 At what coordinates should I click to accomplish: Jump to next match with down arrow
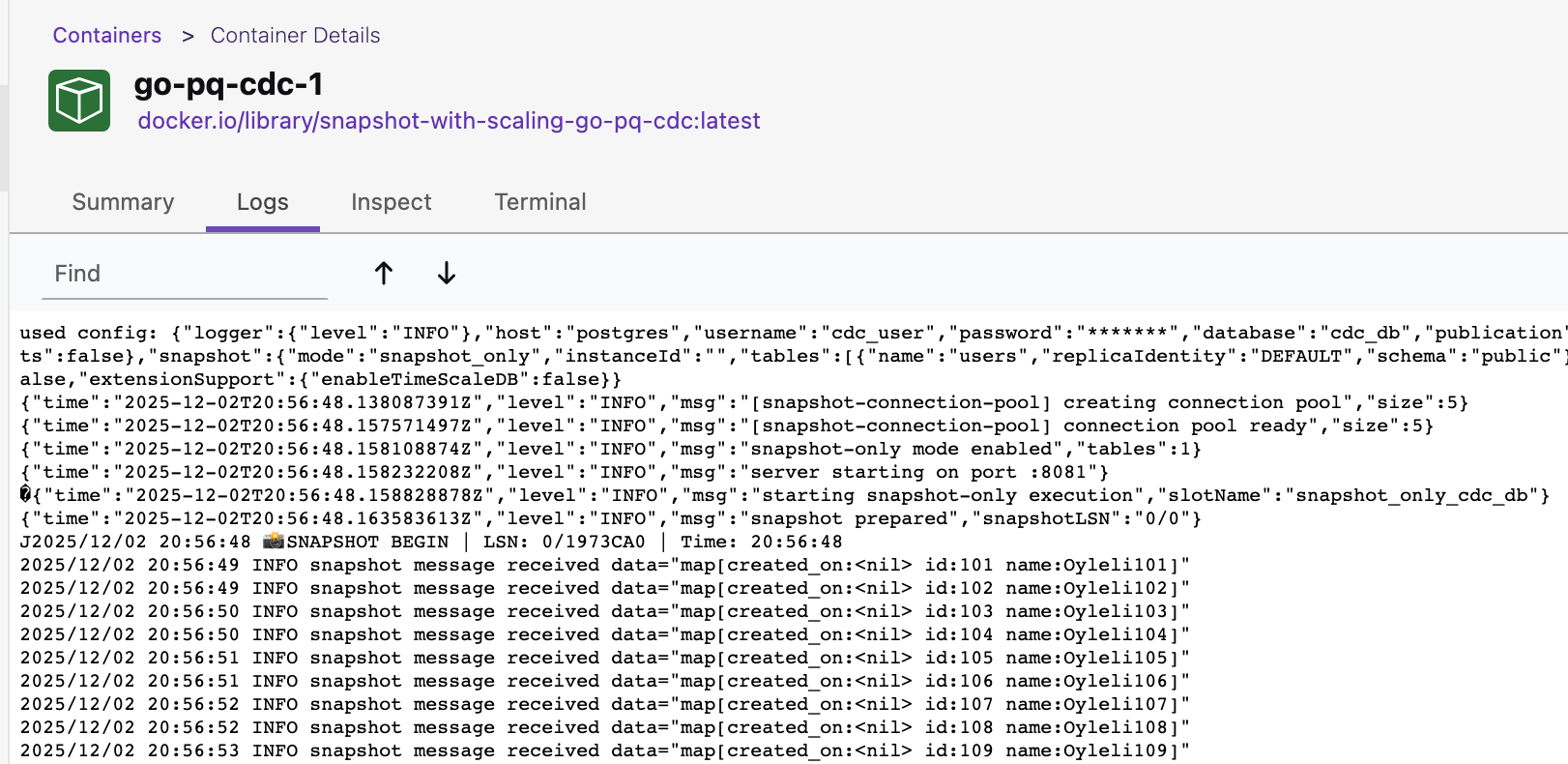446,274
